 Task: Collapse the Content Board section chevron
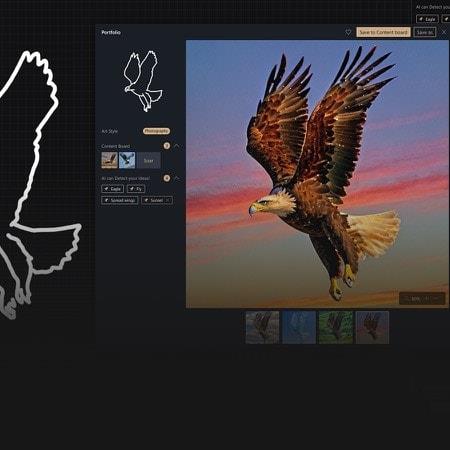pyautogui.click(x=177, y=146)
